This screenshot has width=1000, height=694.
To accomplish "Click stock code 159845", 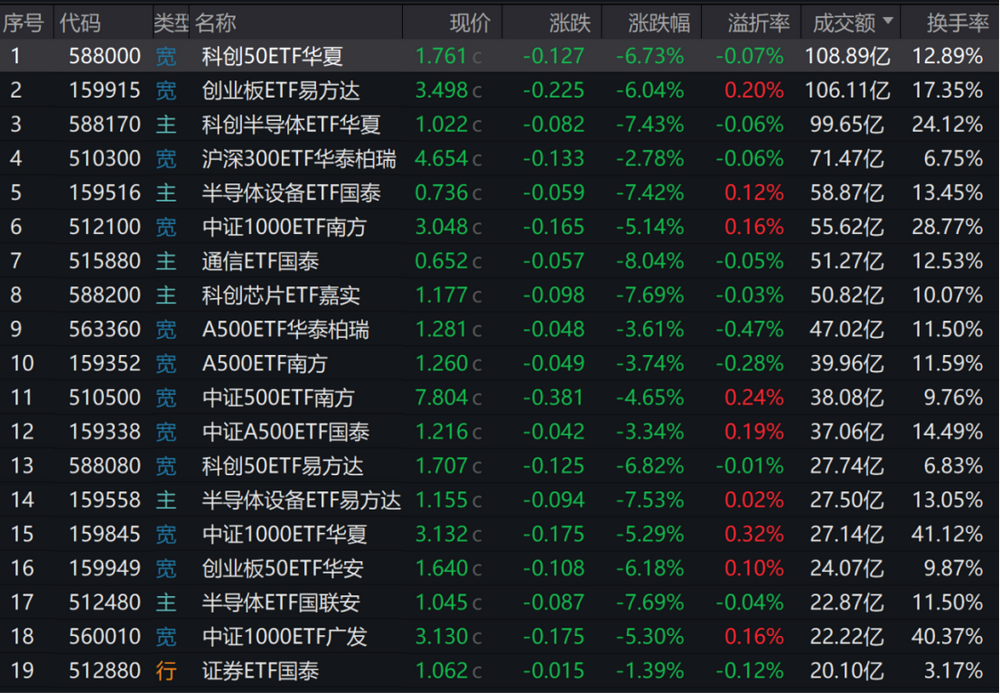I will (105, 535).
